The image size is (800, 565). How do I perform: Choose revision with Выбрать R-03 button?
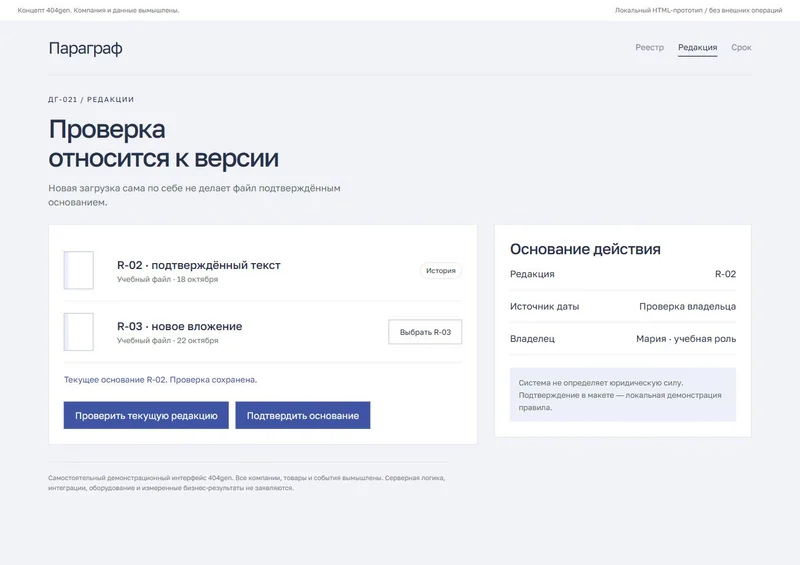point(425,332)
